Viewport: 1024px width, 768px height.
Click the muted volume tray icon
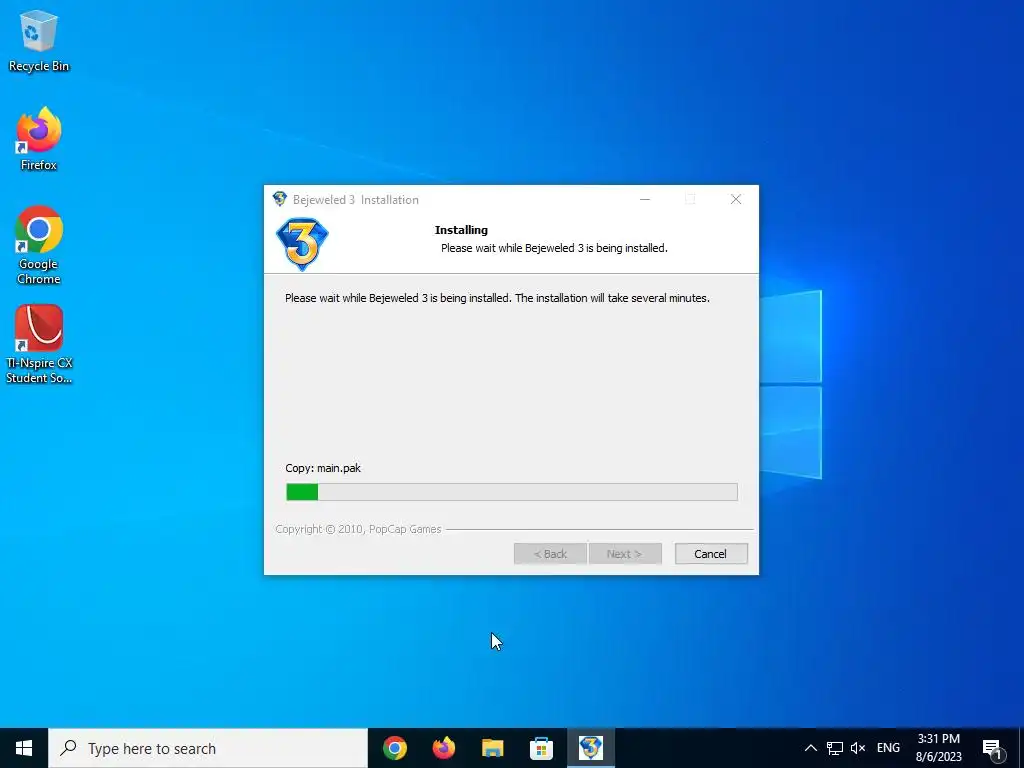tap(858, 748)
